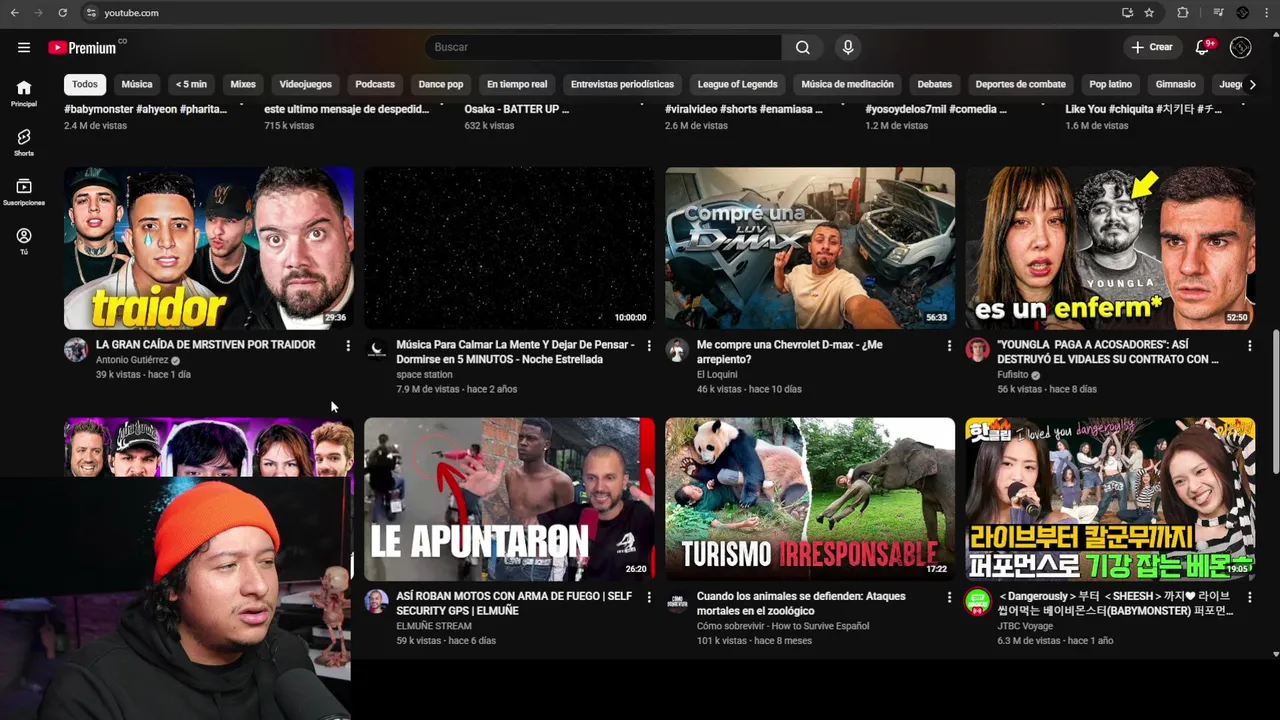Open title LA GRAN CAÍDA DE MRSTIVEN POR TRAIDOR
Viewport: 1280px width, 720px height.
[205, 345]
